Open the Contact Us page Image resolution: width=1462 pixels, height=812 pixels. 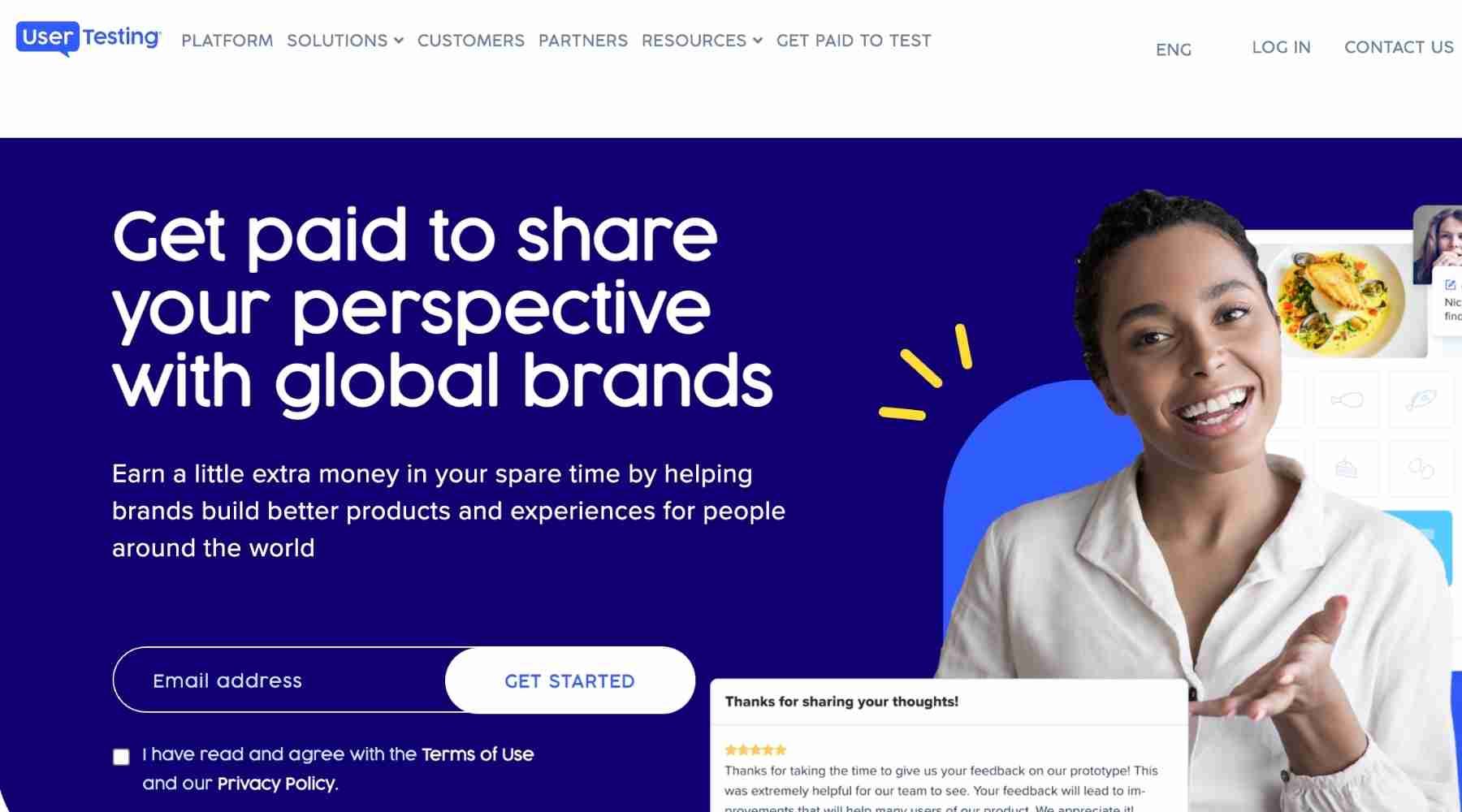coord(1399,47)
